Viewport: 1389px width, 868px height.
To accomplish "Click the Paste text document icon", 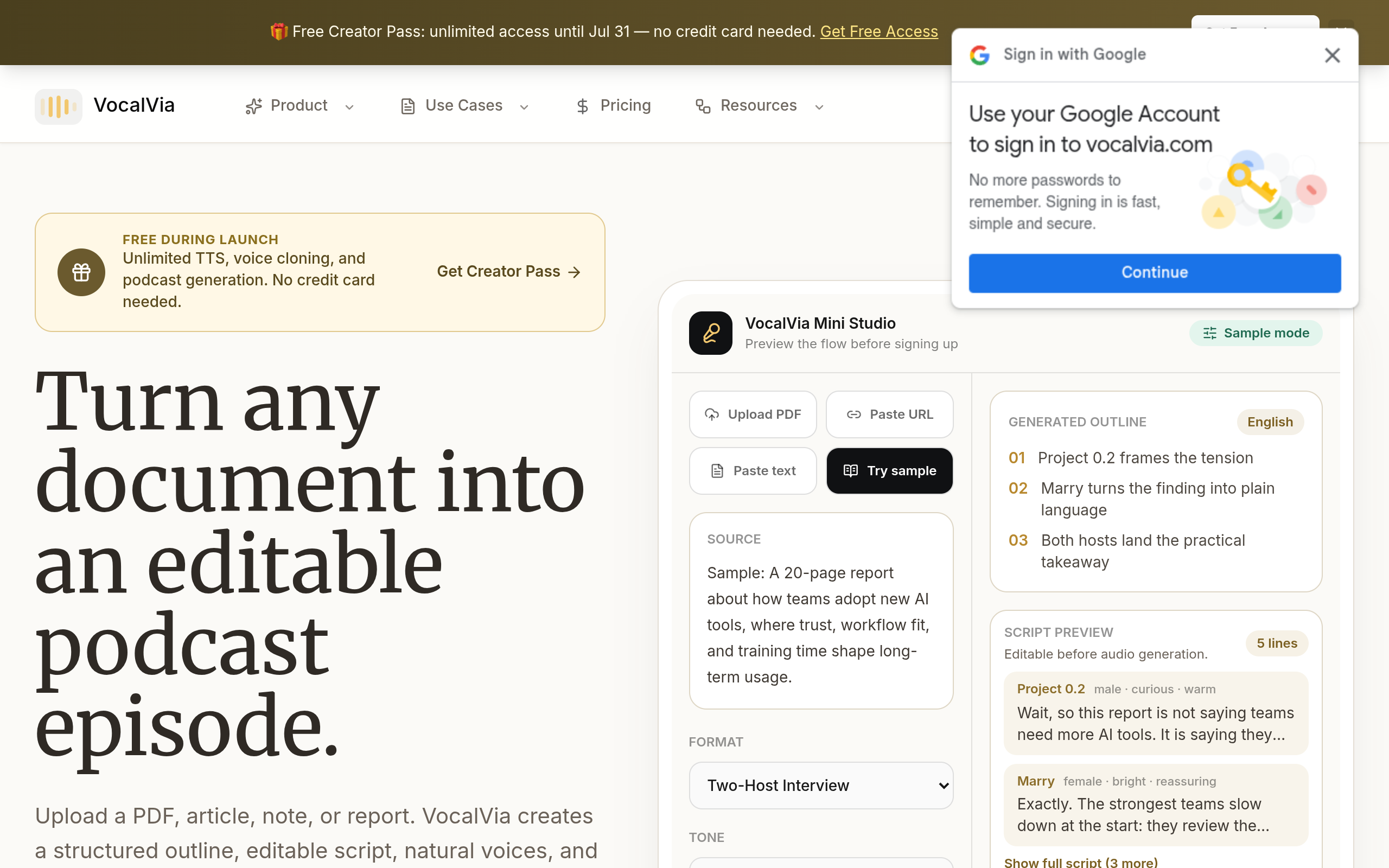I will pos(717,471).
